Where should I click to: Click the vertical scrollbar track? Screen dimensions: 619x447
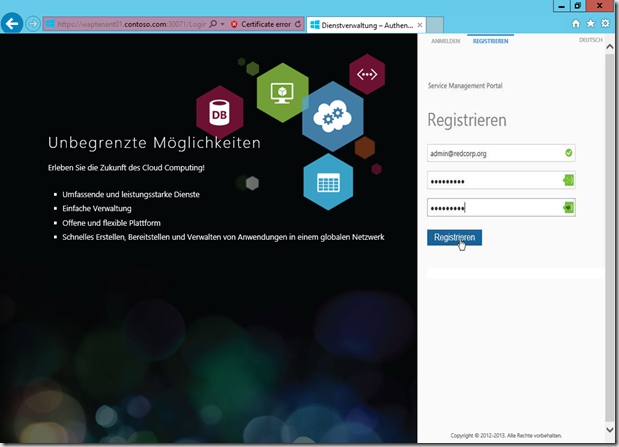point(609,237)
